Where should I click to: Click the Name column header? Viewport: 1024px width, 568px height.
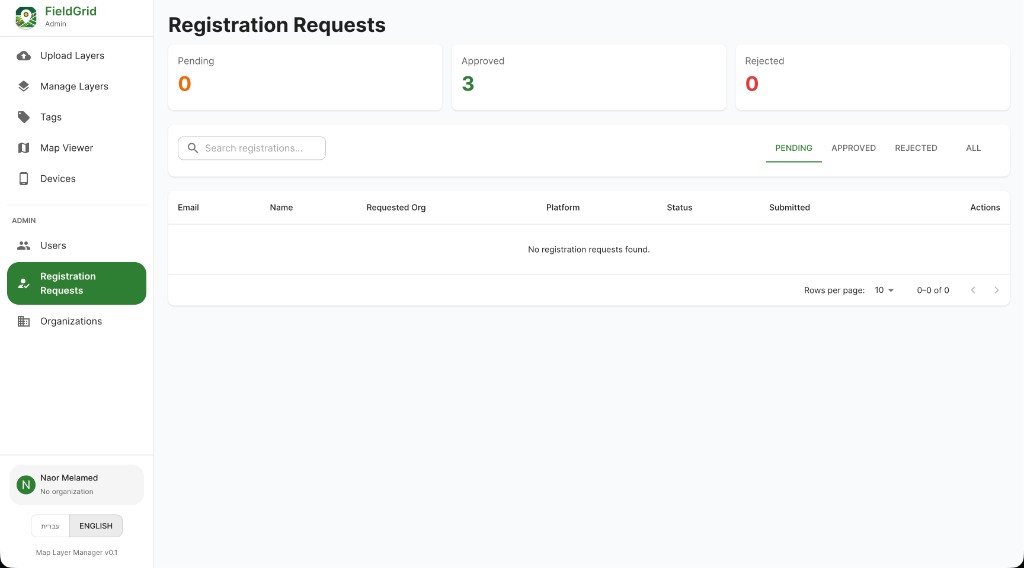coord(281,208)
